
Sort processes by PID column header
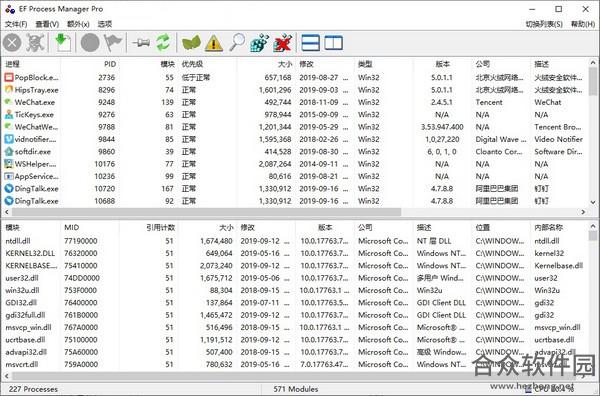coord(110,64)
